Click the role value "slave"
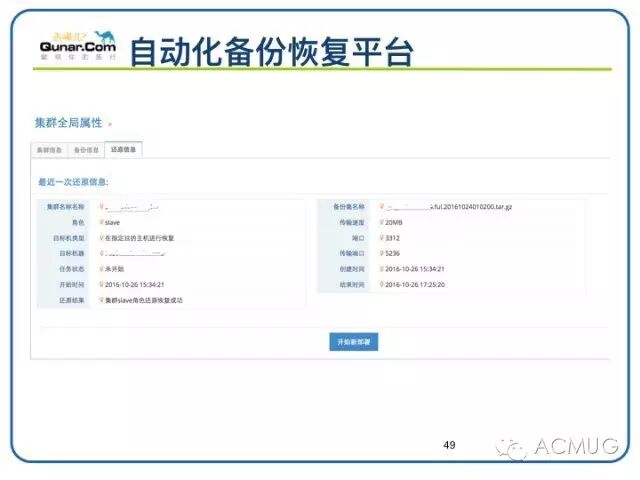640x480 pixels. (112, 222)
